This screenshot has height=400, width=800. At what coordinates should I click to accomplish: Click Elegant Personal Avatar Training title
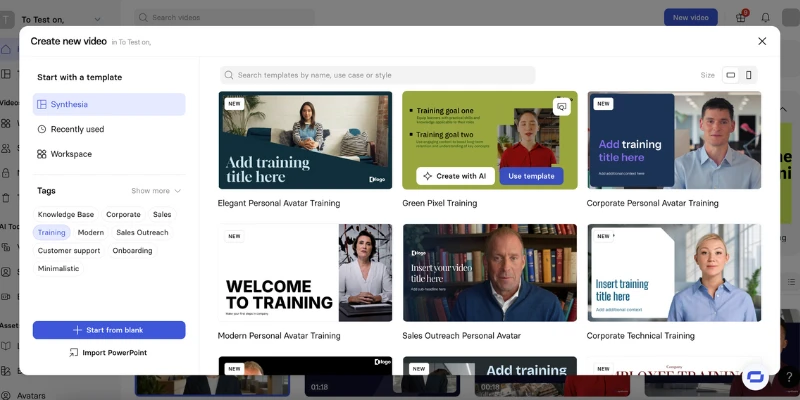coord(279,203)
